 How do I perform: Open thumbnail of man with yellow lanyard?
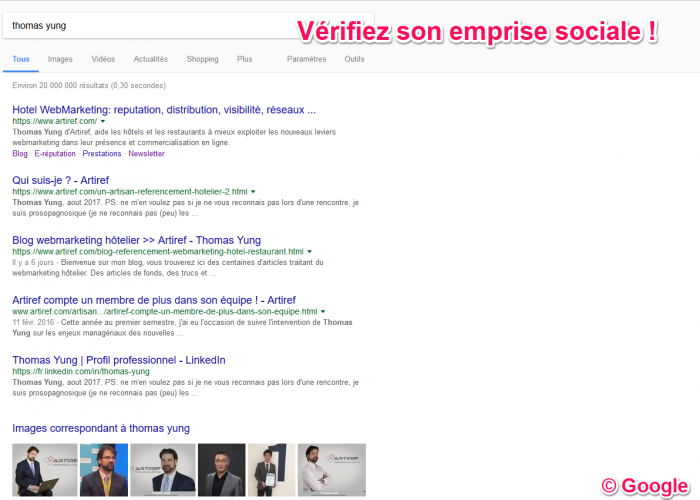click(104, 470)
